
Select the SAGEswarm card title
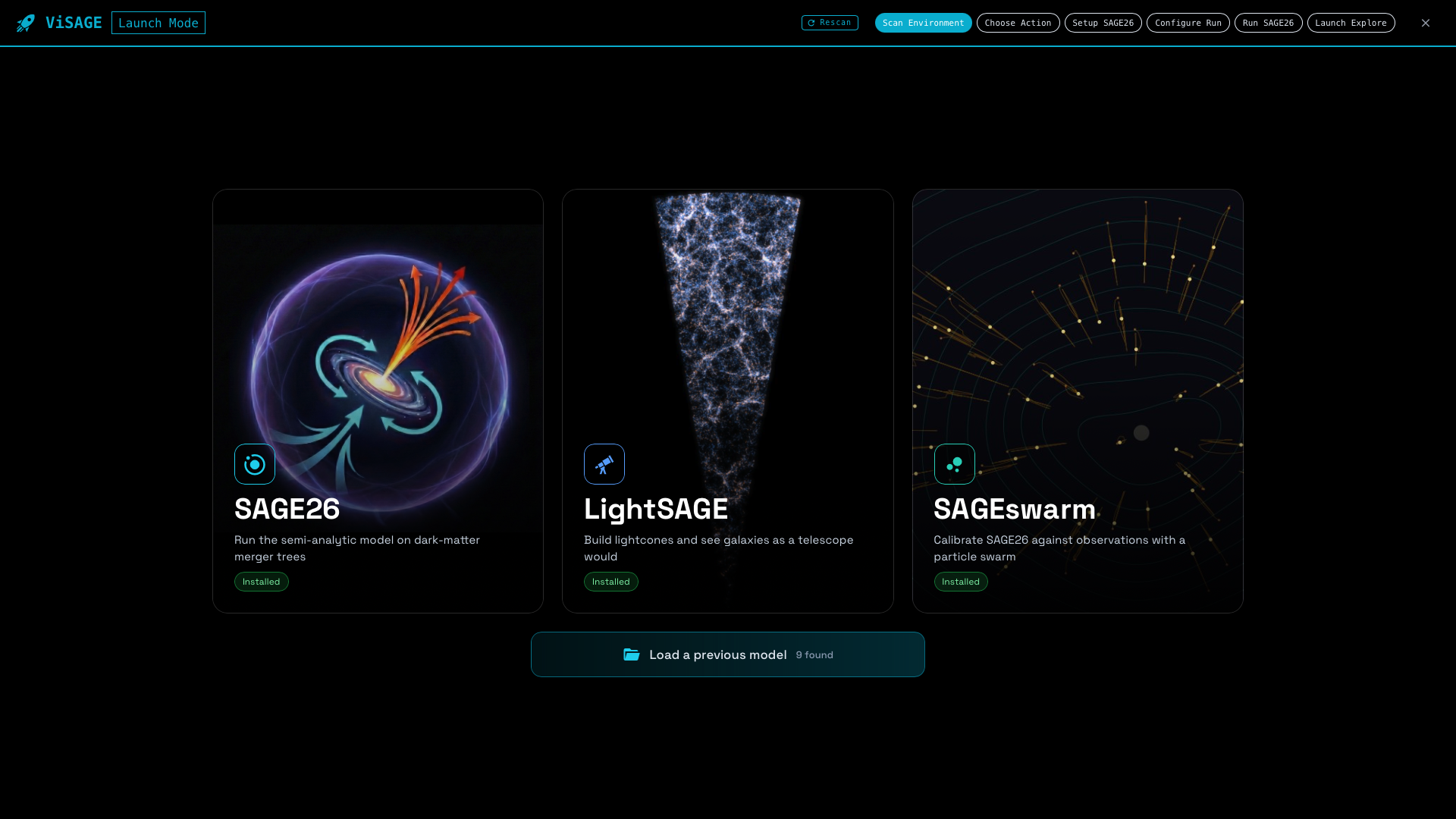click(x=1015, y=509)
